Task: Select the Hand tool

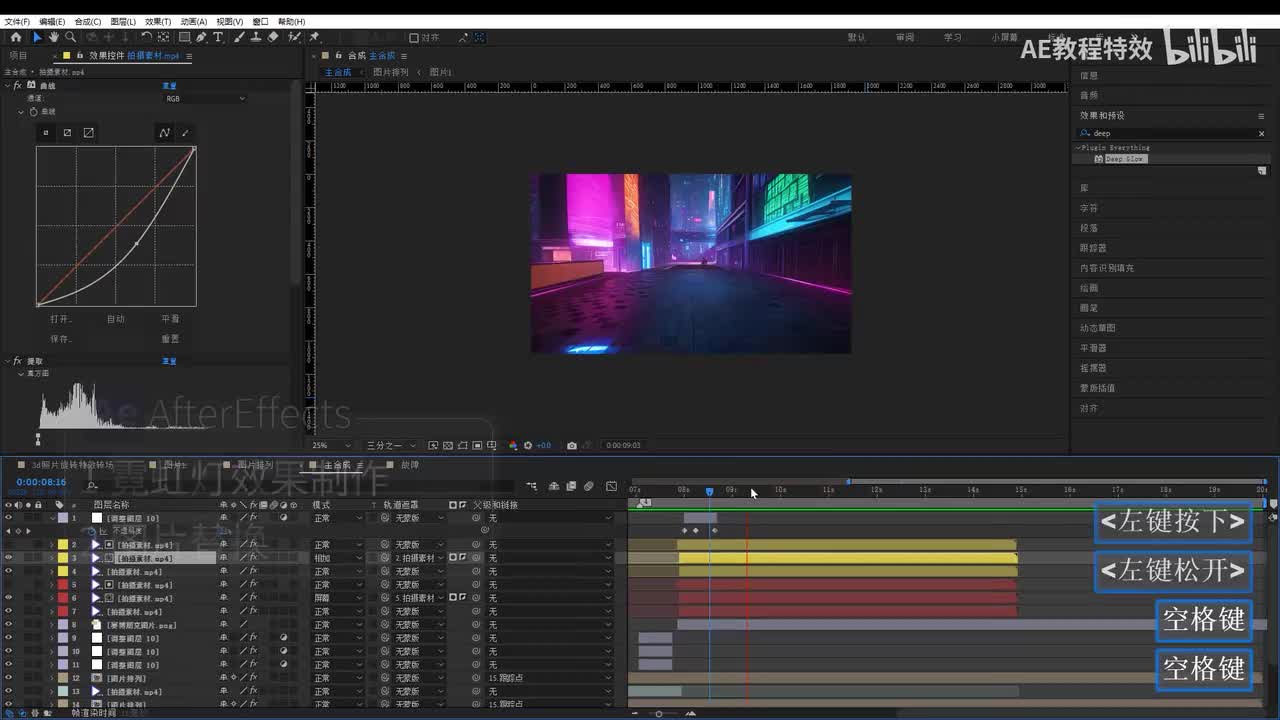Action: click(54, 37)
